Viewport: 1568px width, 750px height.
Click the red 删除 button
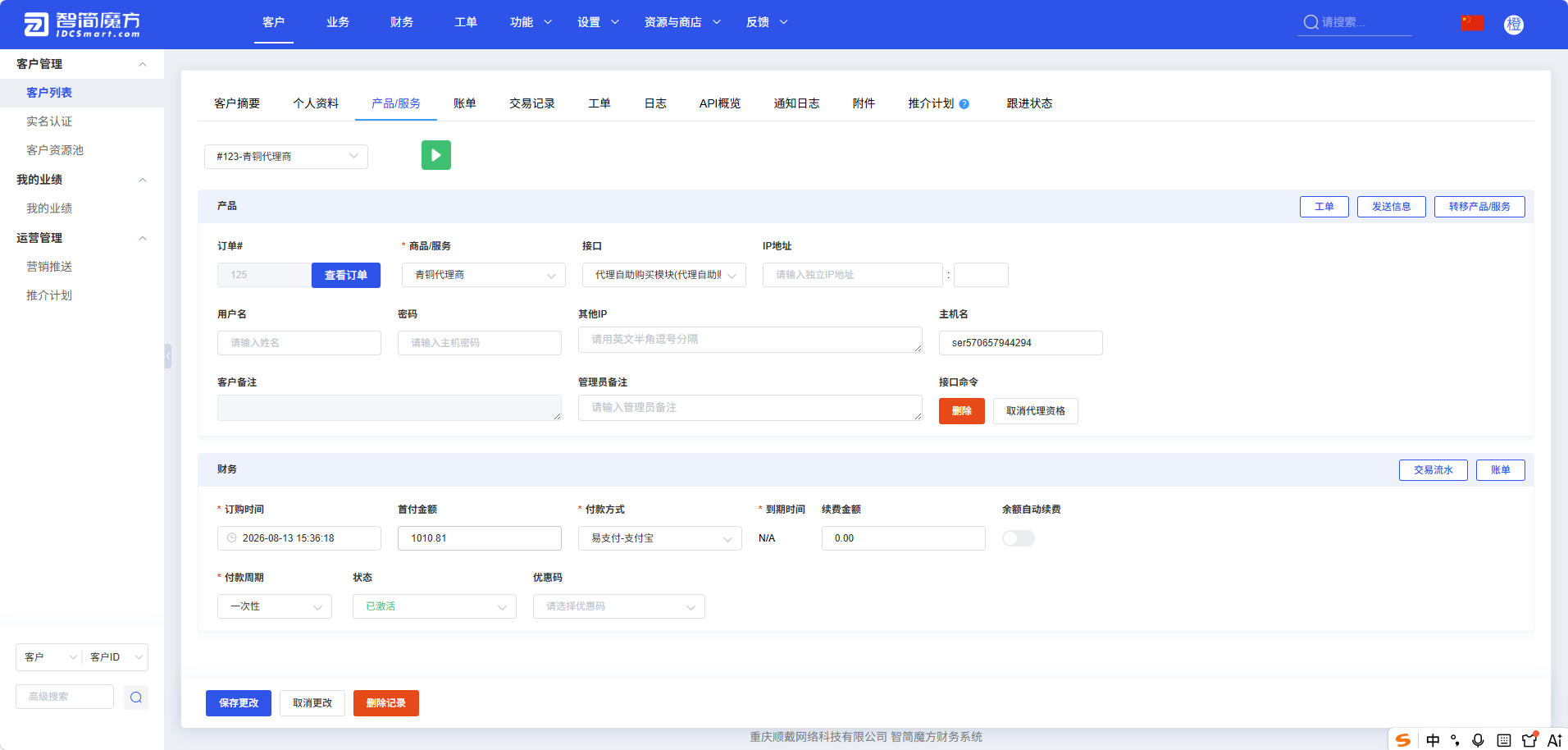click(962, 411)
